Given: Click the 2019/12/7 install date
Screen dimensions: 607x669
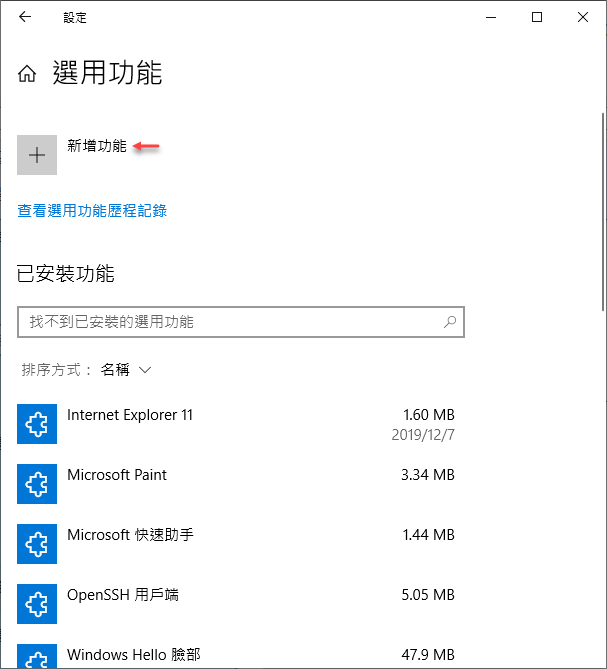Looking at the screenshot, I should [x=423, y=435].
